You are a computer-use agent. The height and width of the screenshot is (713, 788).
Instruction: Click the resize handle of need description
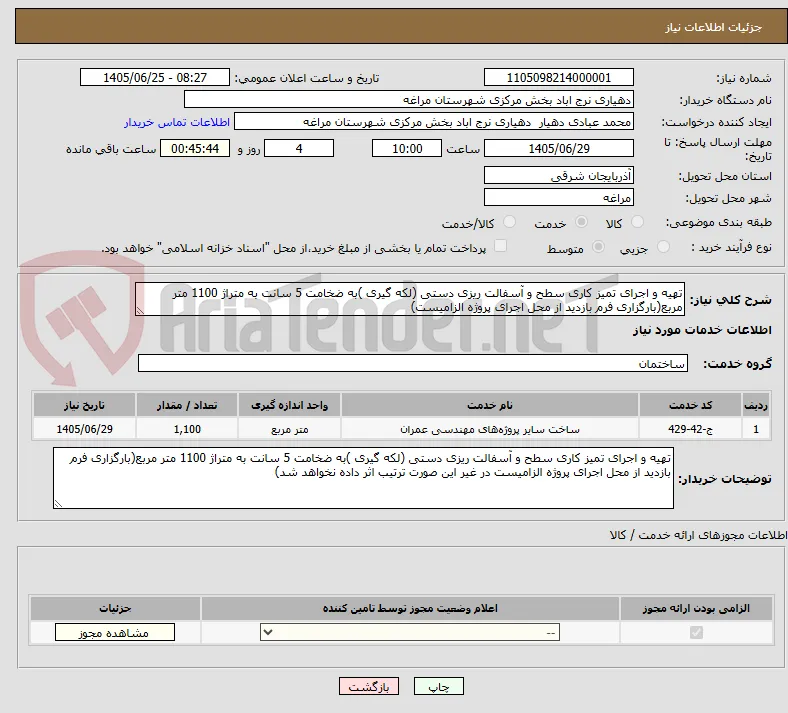point(140,311)
